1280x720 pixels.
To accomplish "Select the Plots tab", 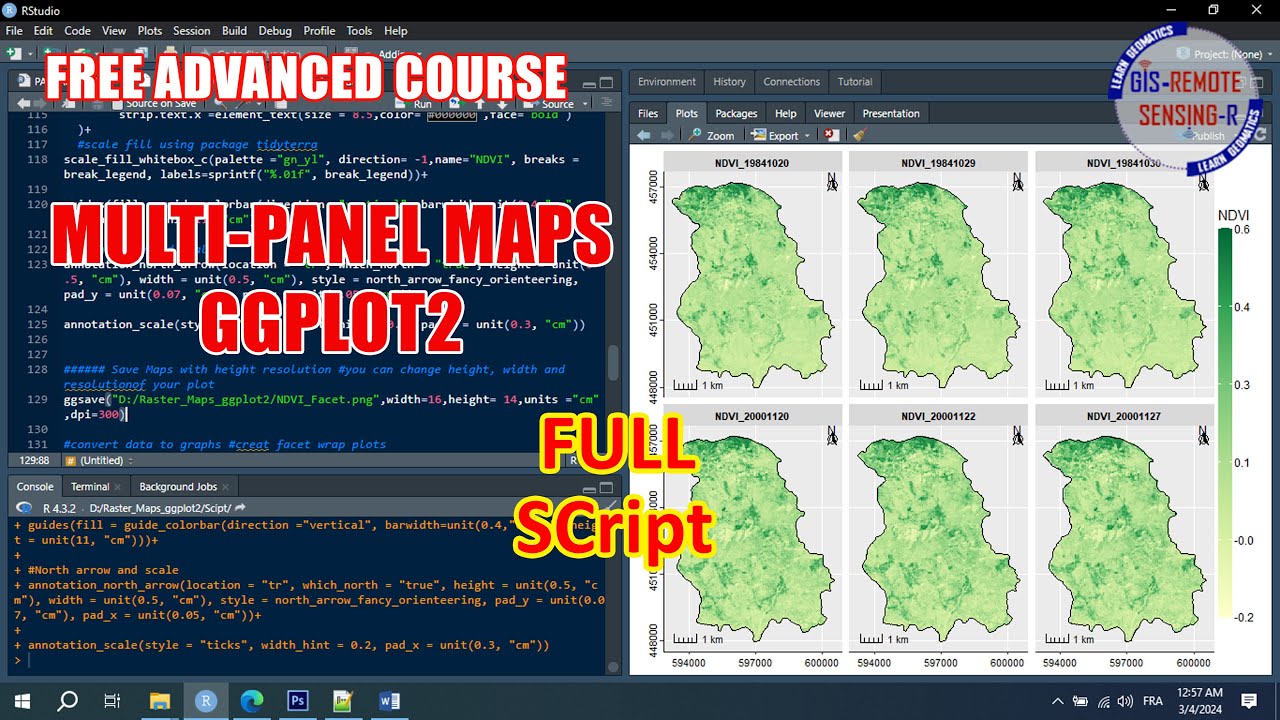I will [687, 113].
